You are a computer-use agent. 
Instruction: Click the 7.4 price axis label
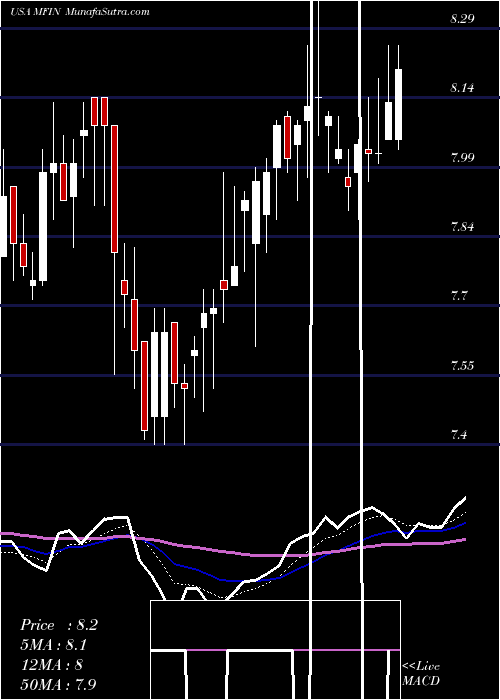click(x=459, y=434)
